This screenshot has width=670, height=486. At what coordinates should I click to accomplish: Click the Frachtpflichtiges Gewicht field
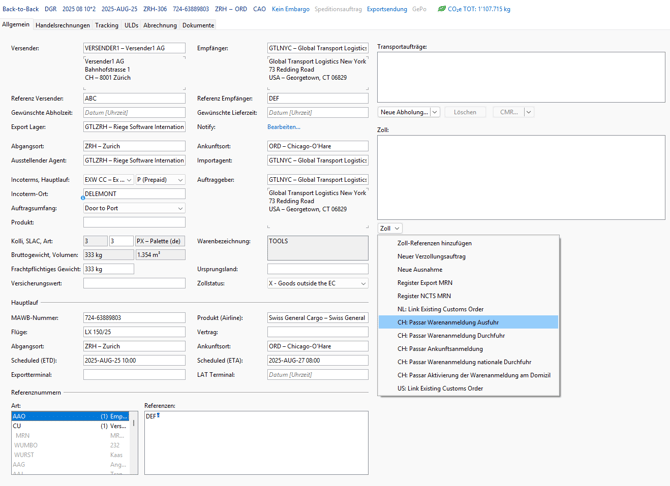109,269
